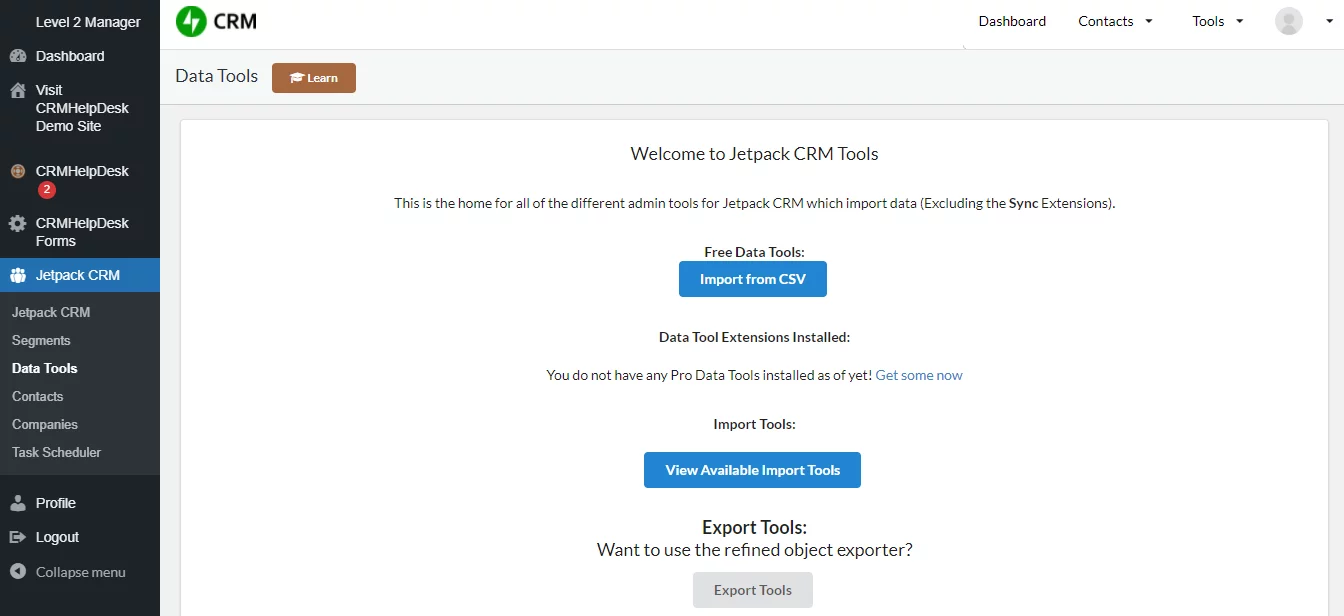Open Visit CRMHelpDesk Demo Site

click(x=80, y=108)
